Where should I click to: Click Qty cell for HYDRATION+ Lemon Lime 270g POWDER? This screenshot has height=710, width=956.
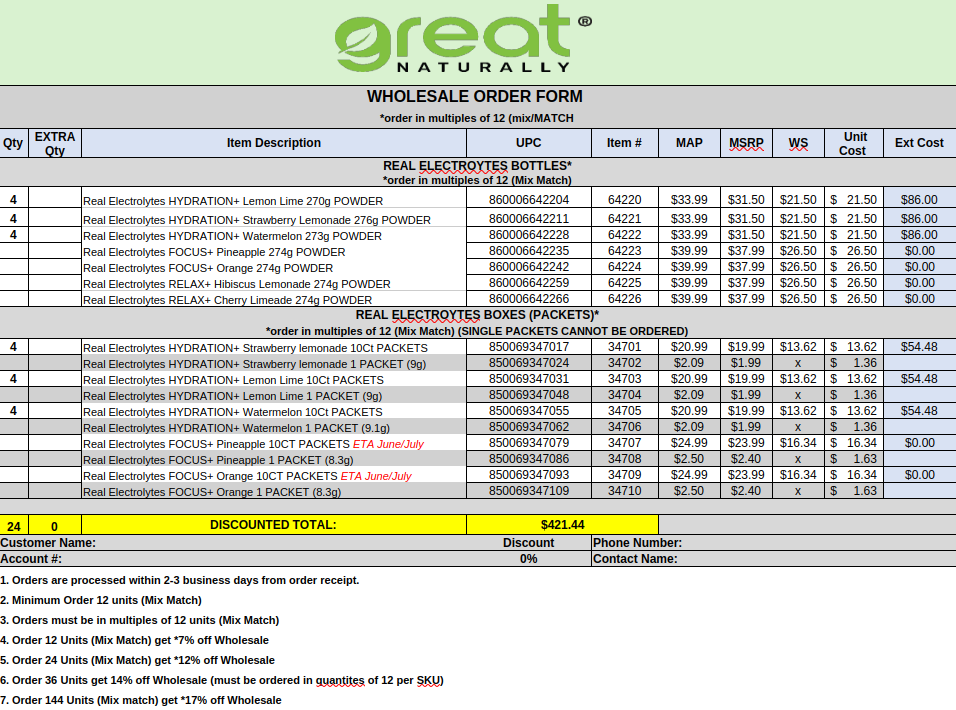coord(14,200)
